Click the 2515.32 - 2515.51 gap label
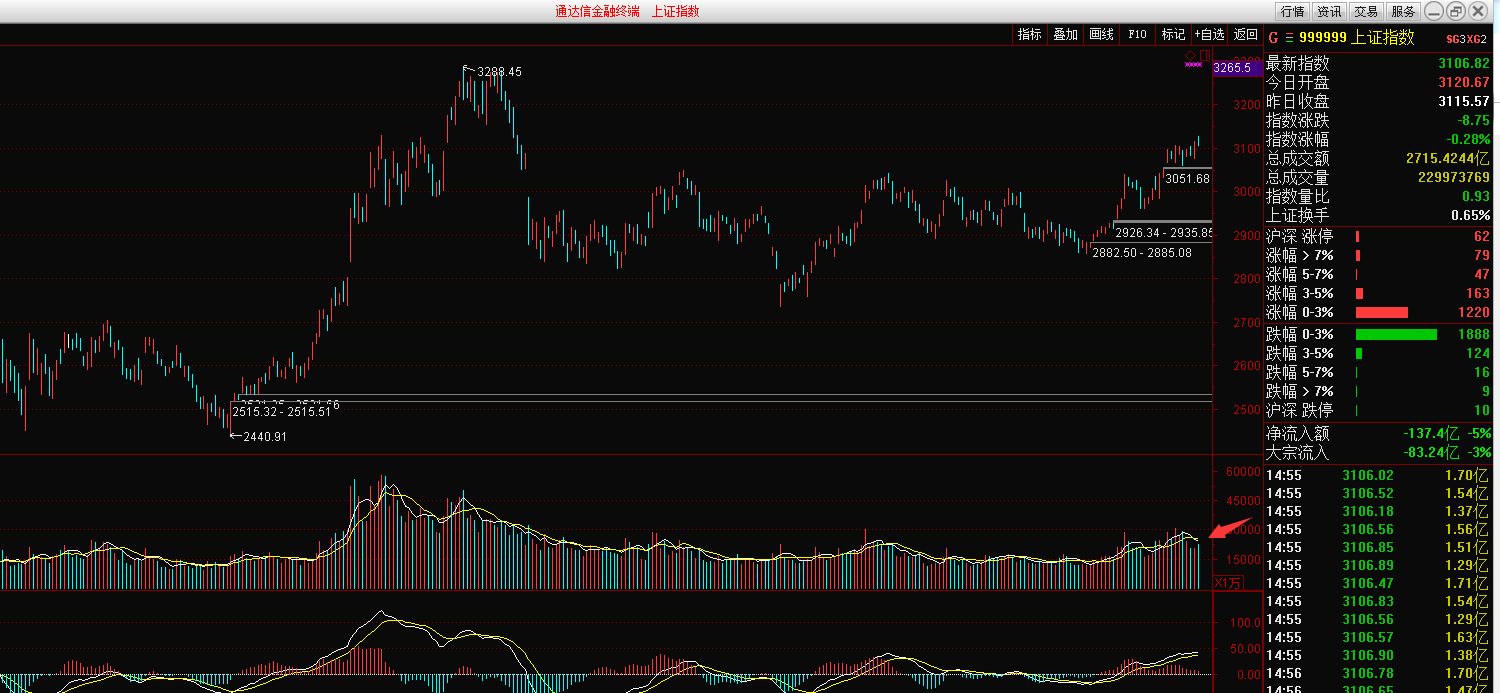This screenshot has height=693, width=1500. (281, 411)
